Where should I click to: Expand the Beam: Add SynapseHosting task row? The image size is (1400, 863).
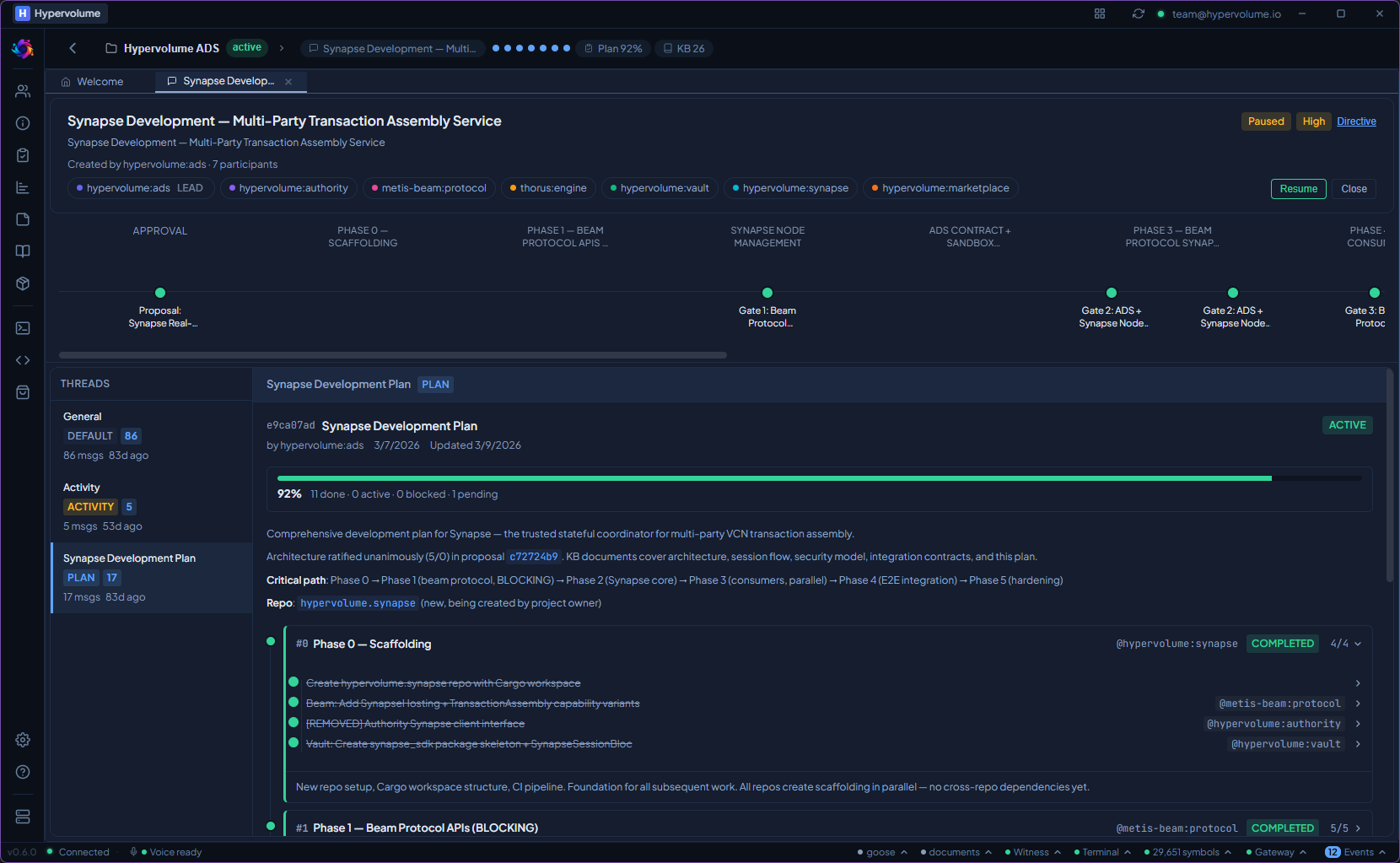coord(1358,704)
